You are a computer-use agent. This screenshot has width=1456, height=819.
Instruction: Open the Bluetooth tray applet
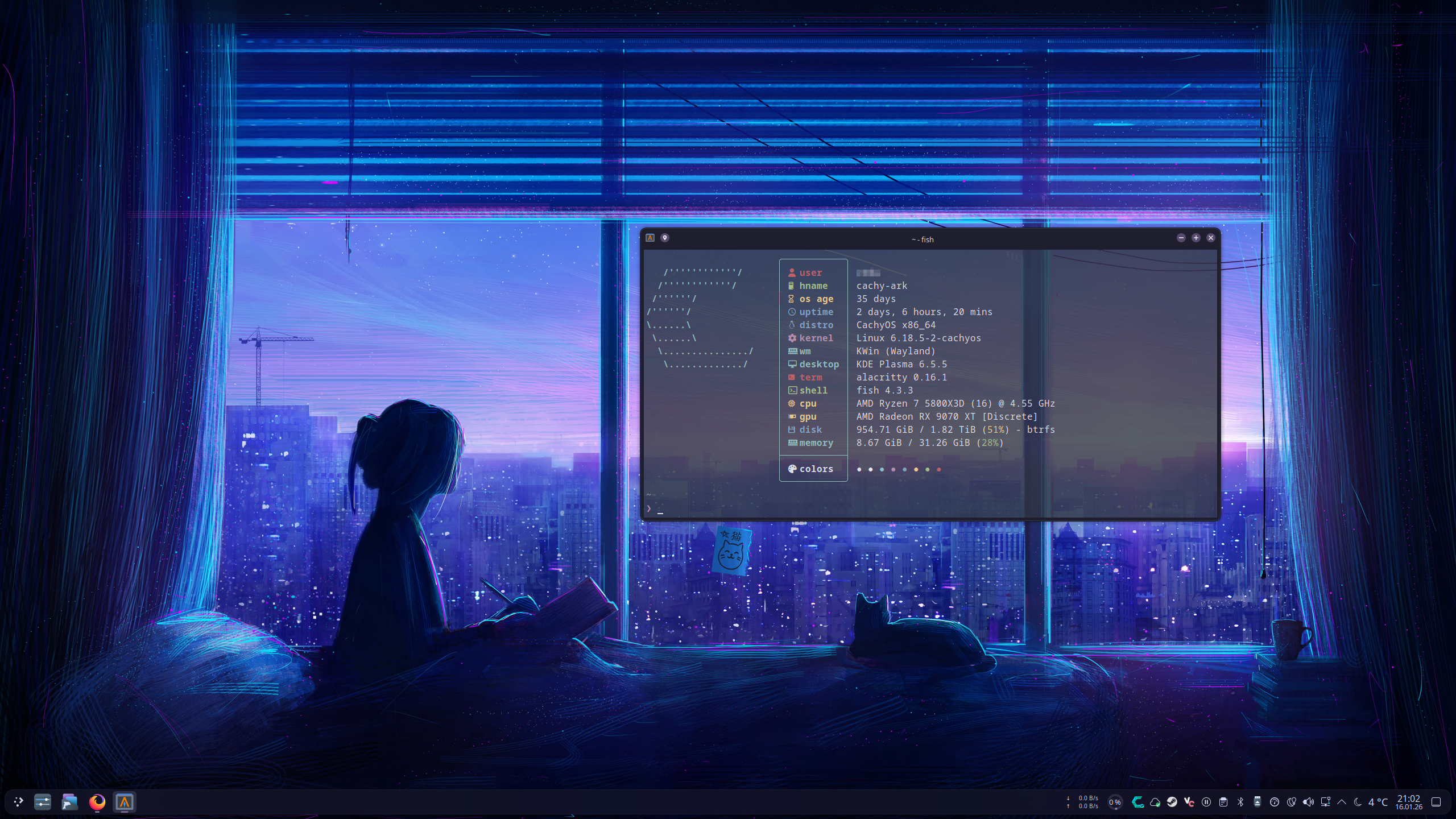(x=1240, y=802)
